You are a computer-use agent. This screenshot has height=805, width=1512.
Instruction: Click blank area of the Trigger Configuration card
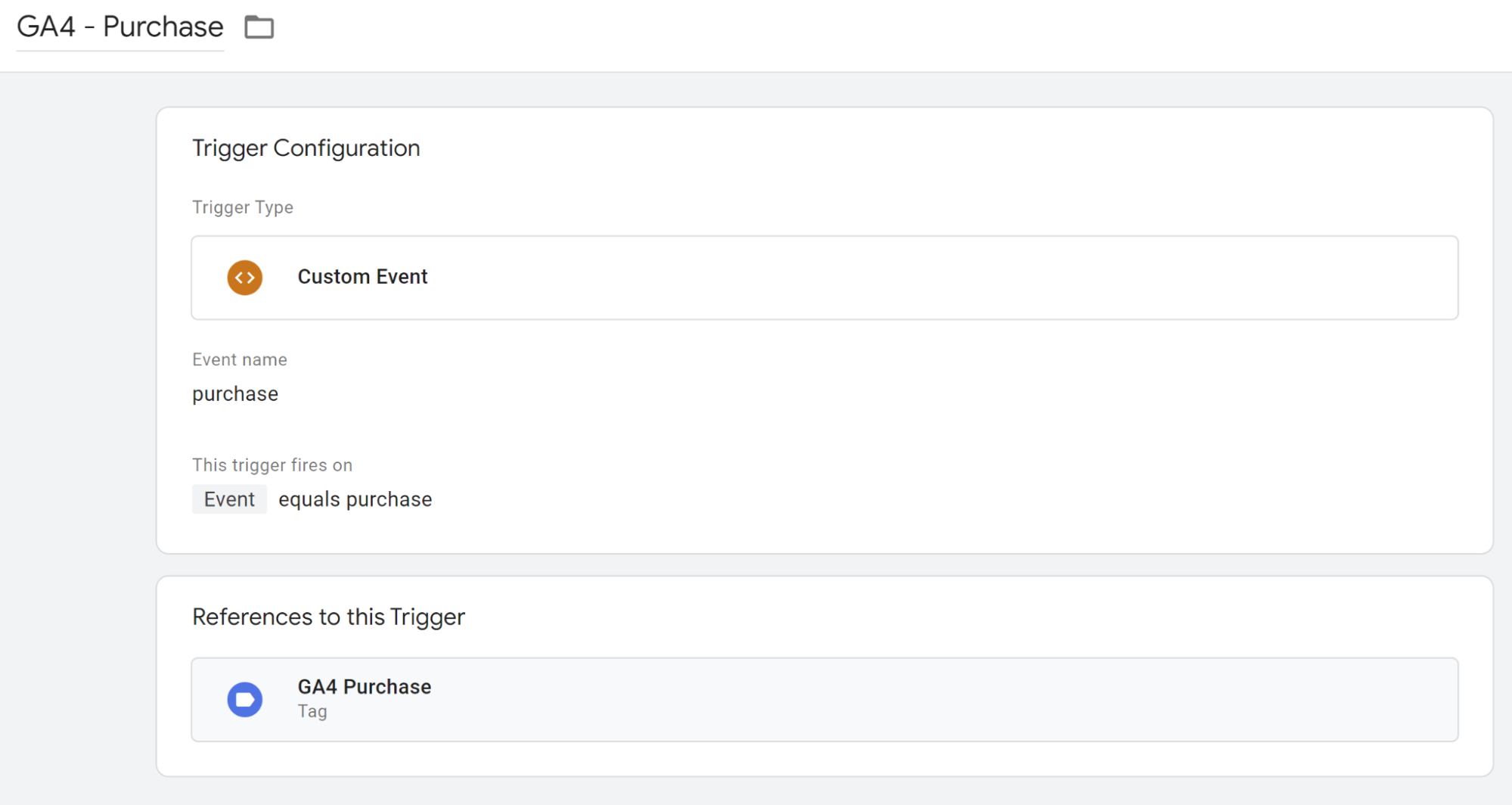click(908, 424)
